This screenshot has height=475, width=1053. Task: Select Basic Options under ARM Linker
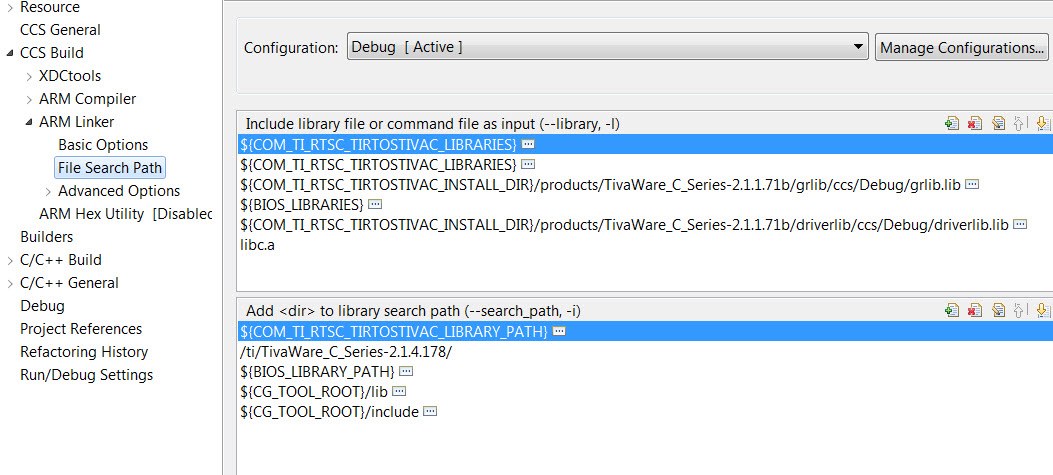tap(103, 145)
